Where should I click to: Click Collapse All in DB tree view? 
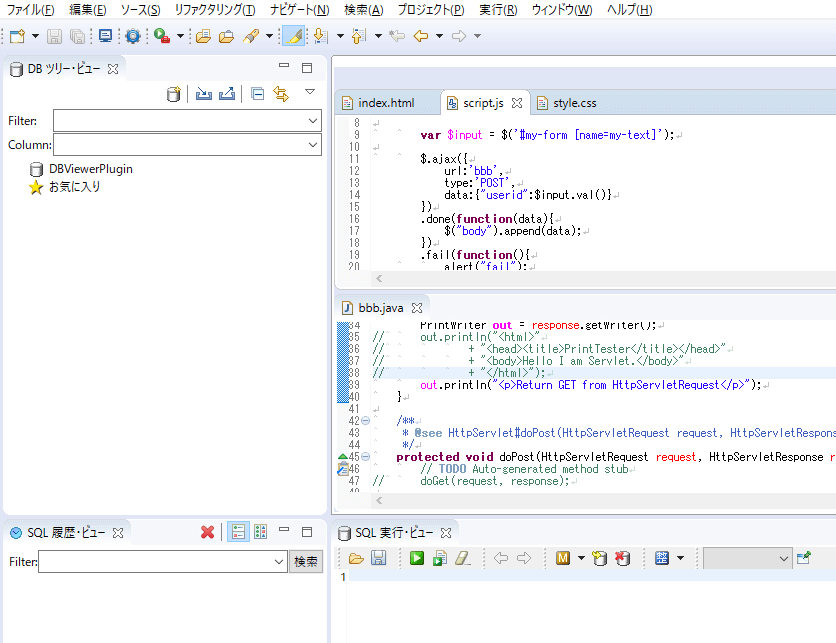[258, 94]
